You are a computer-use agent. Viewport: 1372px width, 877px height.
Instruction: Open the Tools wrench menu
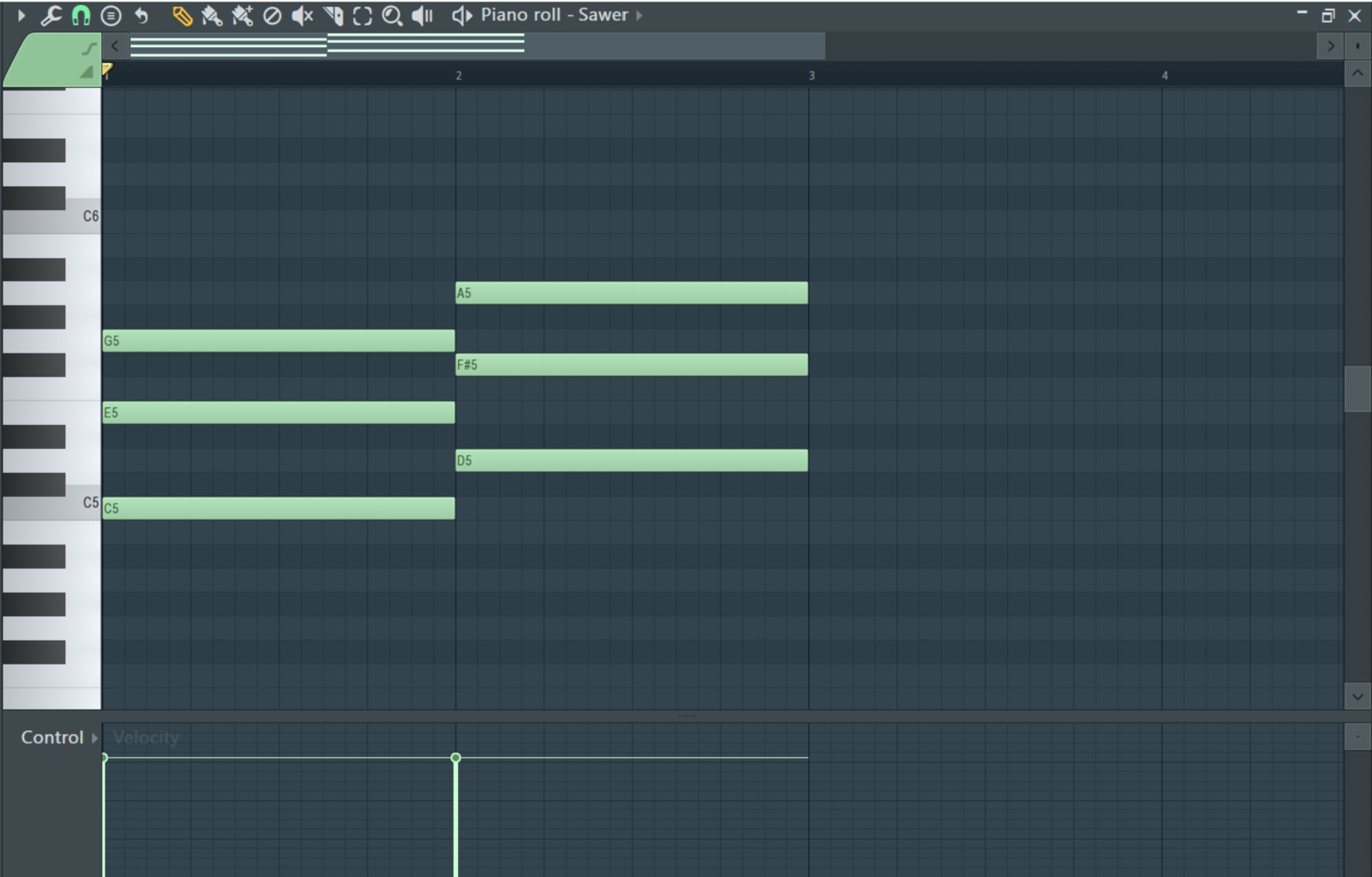click(x=51, y=15)
